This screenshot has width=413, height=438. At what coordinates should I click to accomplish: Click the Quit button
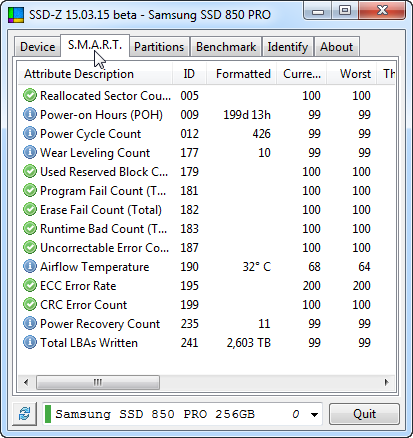point(364,414)
